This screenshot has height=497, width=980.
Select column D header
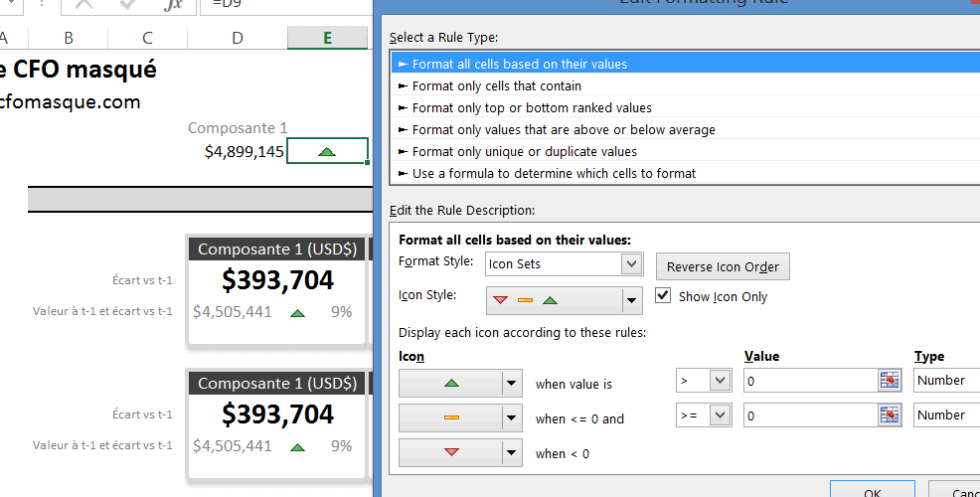[237, 38]
